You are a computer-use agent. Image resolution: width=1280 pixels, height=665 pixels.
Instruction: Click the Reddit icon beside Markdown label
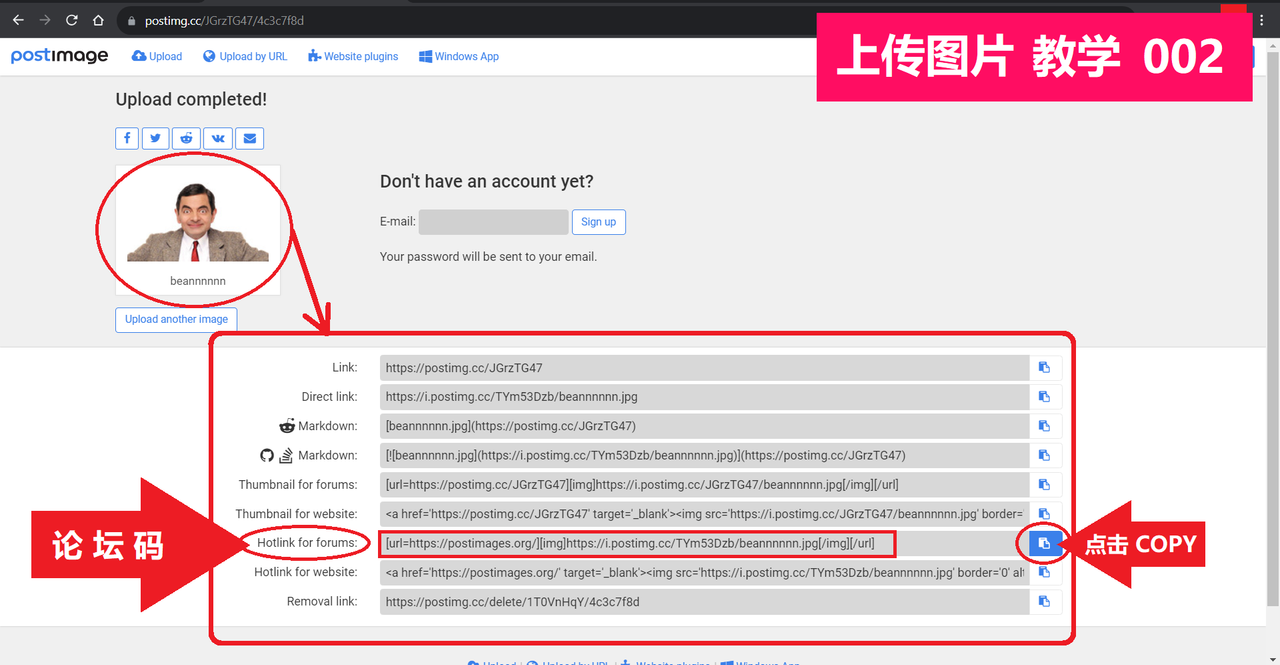[288, 426]
